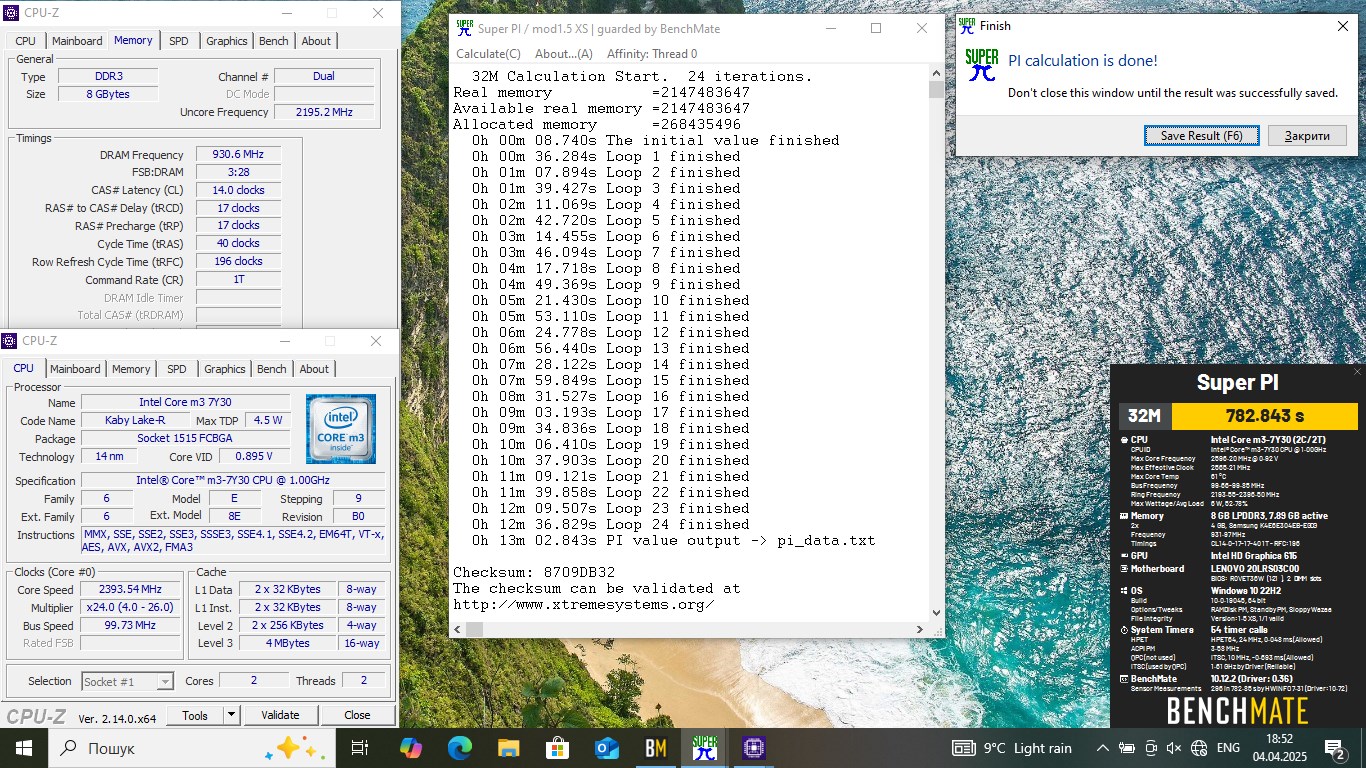Image resolution: width=1366 pixels, height=768 pixels.
Task: Click the DRAM Frequency value 930.6 MHz
Action: pyautogui.click(x=238, y=155)
